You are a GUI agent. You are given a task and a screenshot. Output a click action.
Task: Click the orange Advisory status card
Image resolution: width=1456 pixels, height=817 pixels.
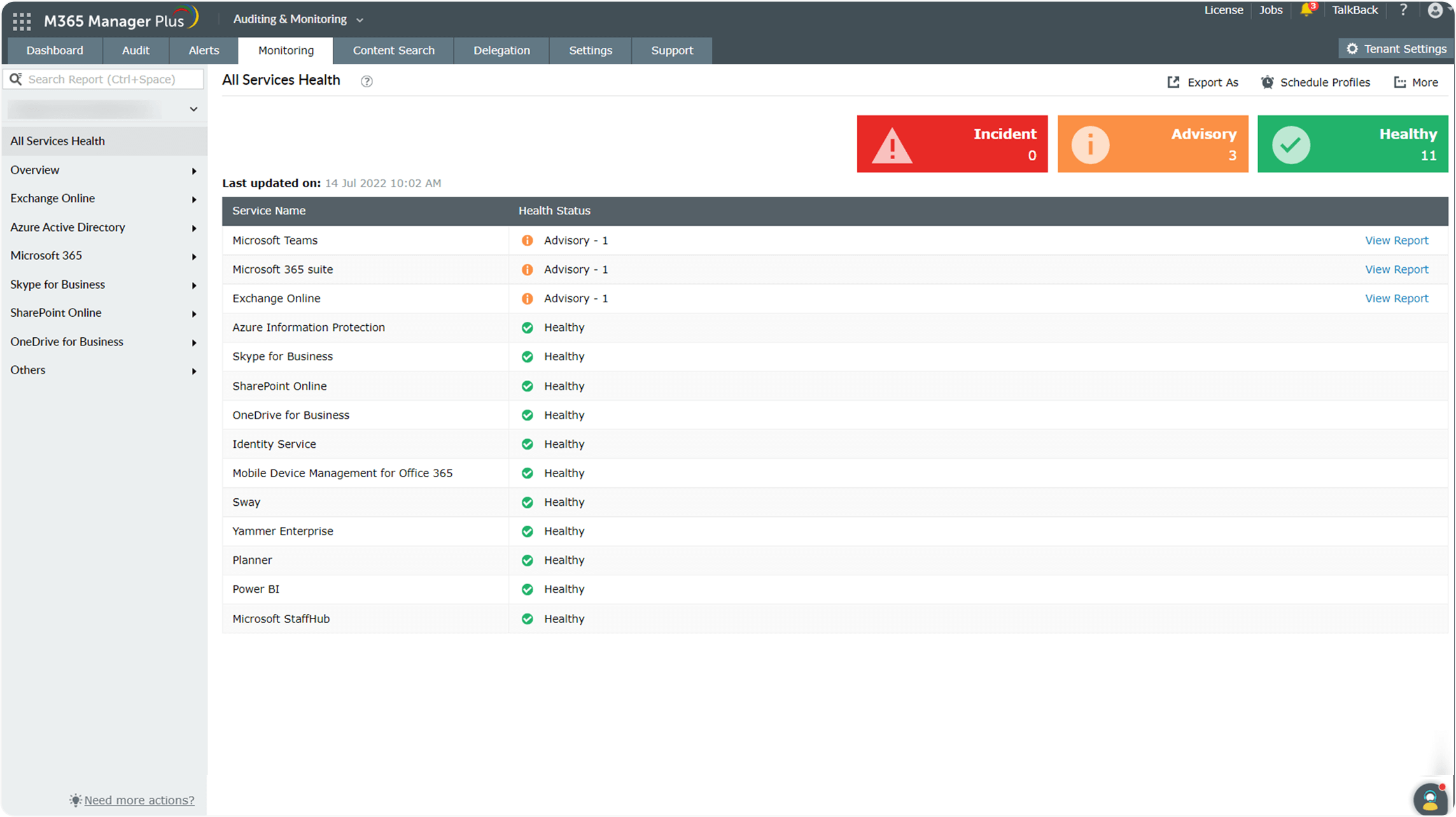click(1152, 144)
